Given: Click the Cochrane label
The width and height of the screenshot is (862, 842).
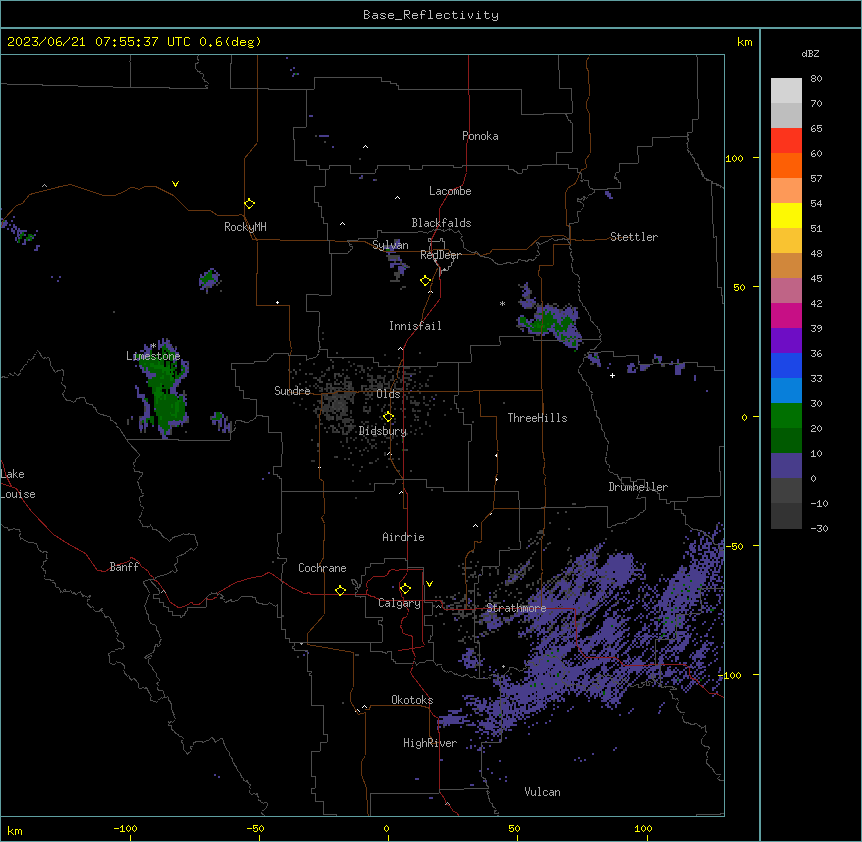Looking at the screenshot, I should pyautogui.click(x=322, y=568).
